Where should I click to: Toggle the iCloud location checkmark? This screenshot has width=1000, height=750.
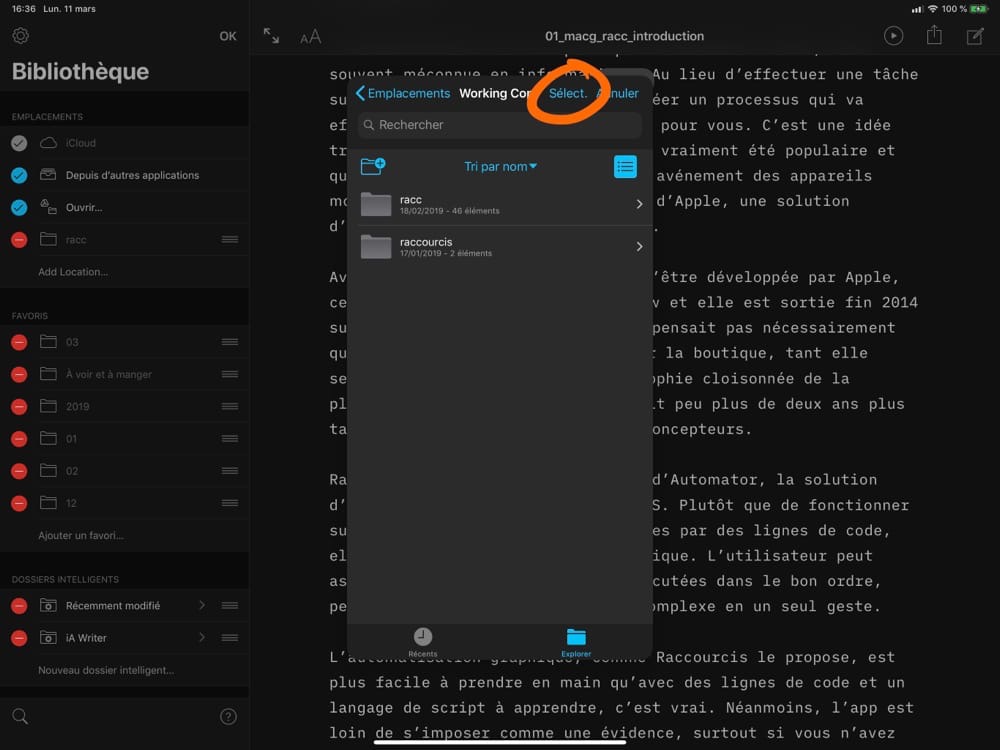coord(19,143)
